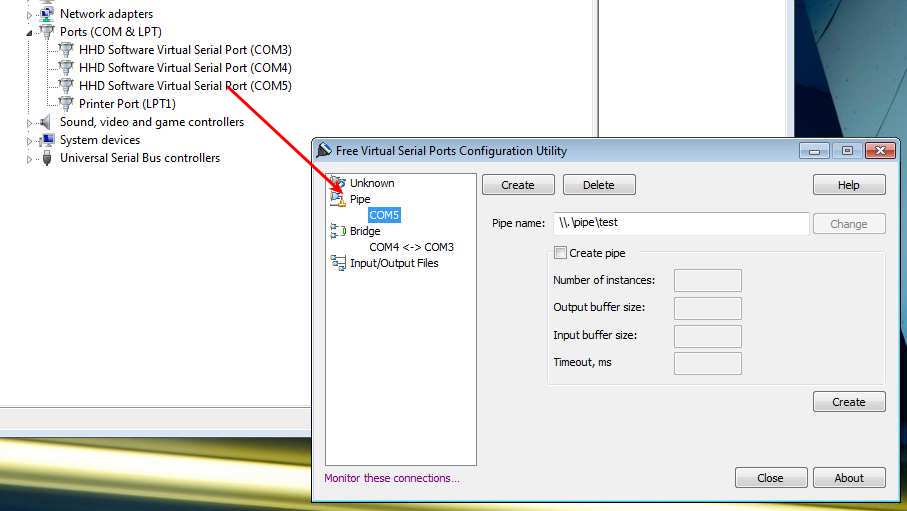This screenshot has height=511, width=907.
Task: Click the COM5 serial port icon in Device Manager
Action: pyautogui.click(x=67, y=85)
